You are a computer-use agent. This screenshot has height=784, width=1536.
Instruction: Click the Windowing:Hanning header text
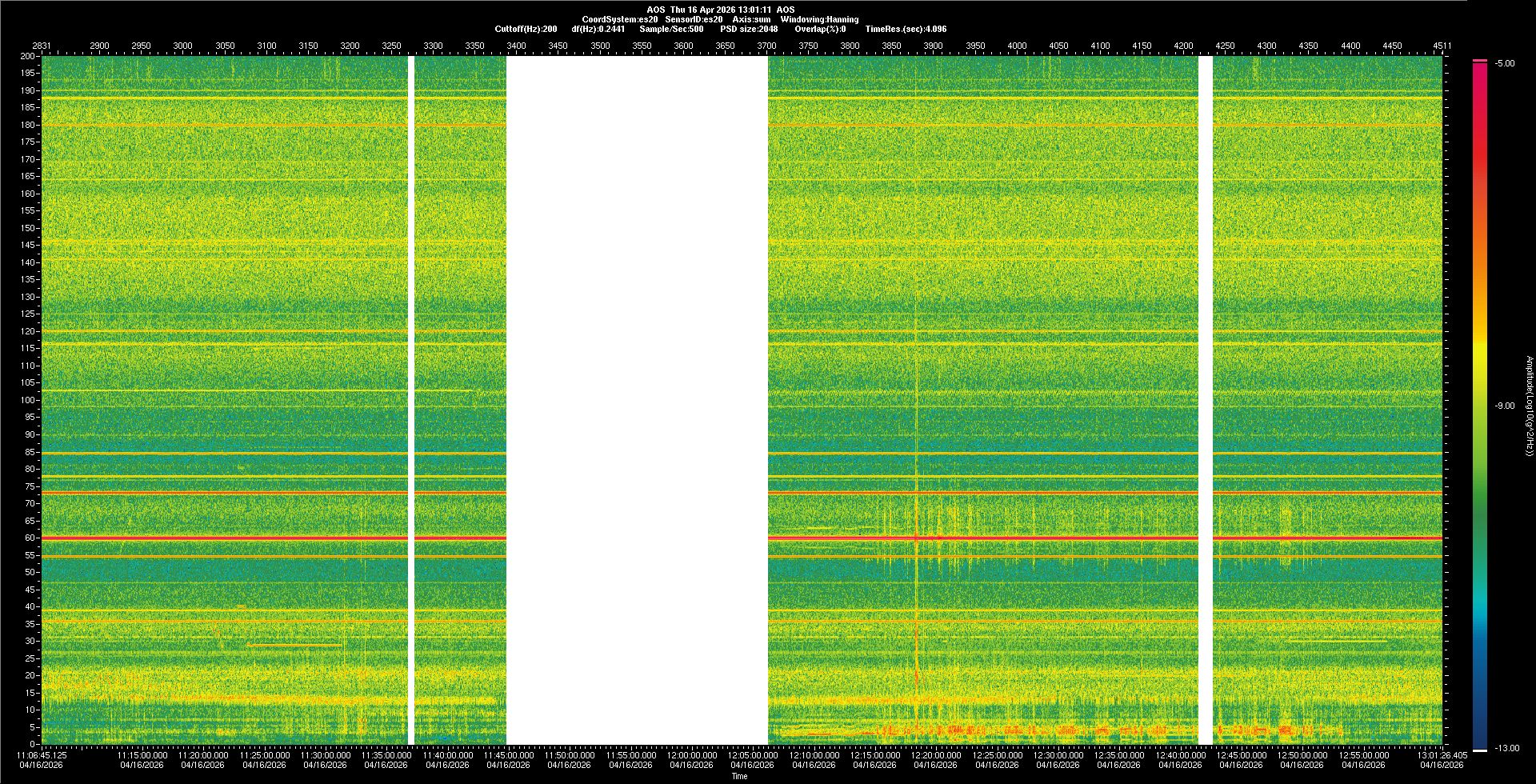pos(819,19)
